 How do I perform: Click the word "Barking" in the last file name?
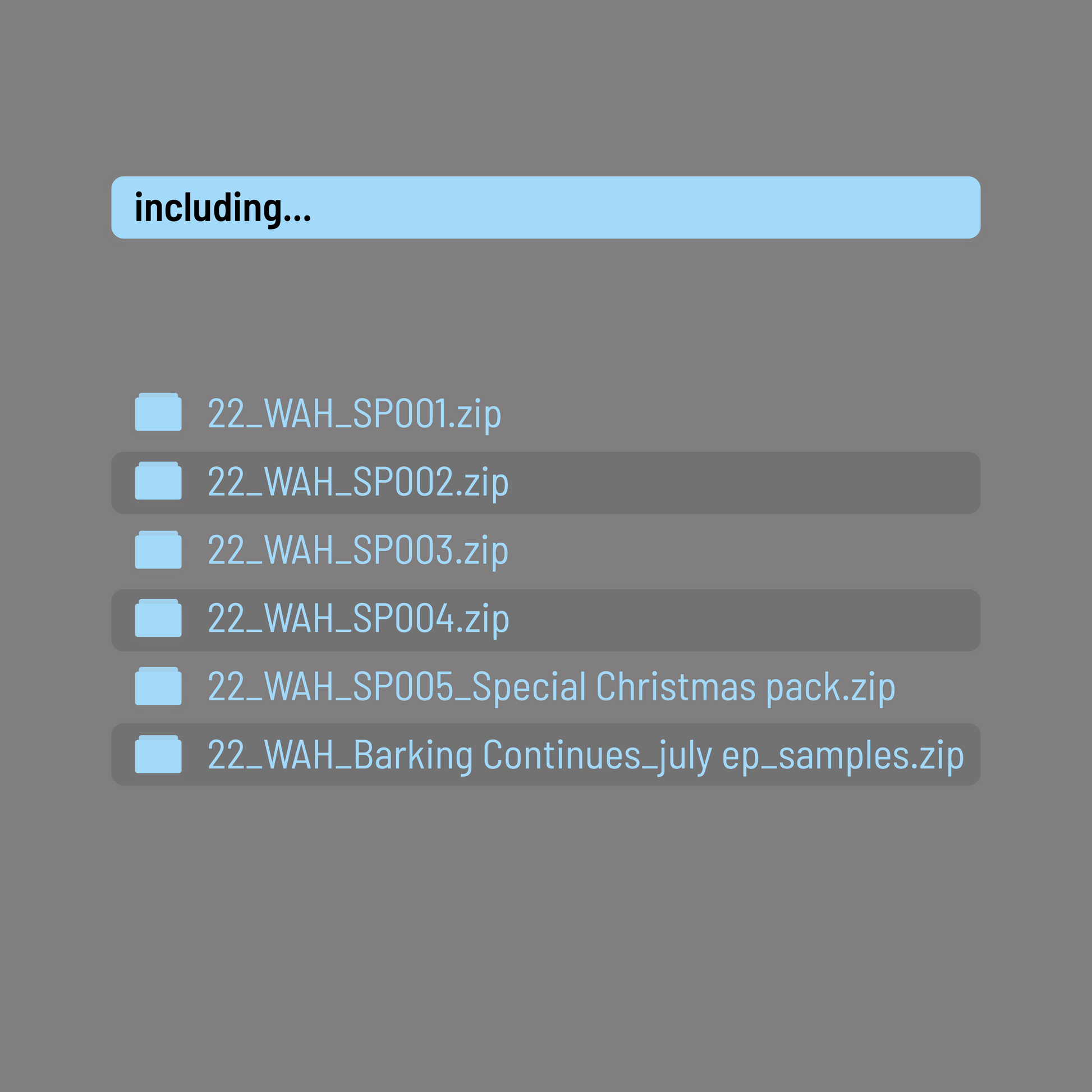(x=413, y=756)
